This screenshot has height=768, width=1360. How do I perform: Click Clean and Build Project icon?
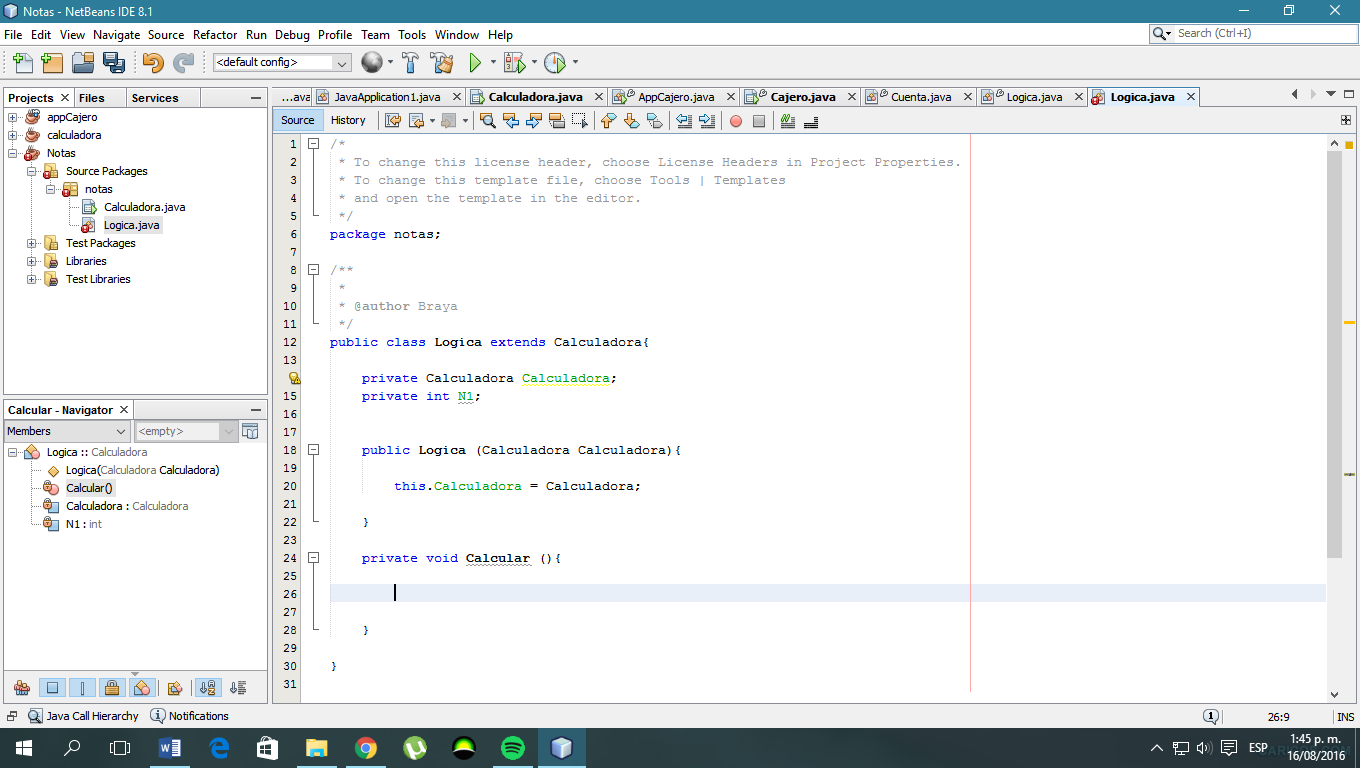click(x=443, y=62)
